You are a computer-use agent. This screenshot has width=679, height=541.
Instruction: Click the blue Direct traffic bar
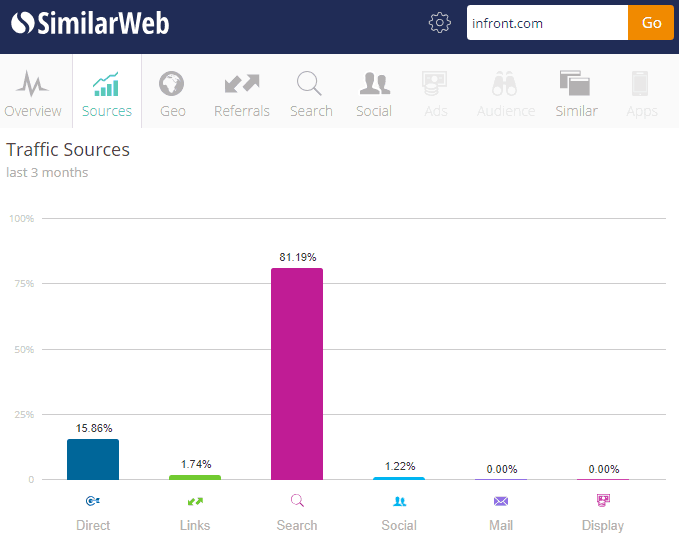pyautogui.click(x=93, y=459)
